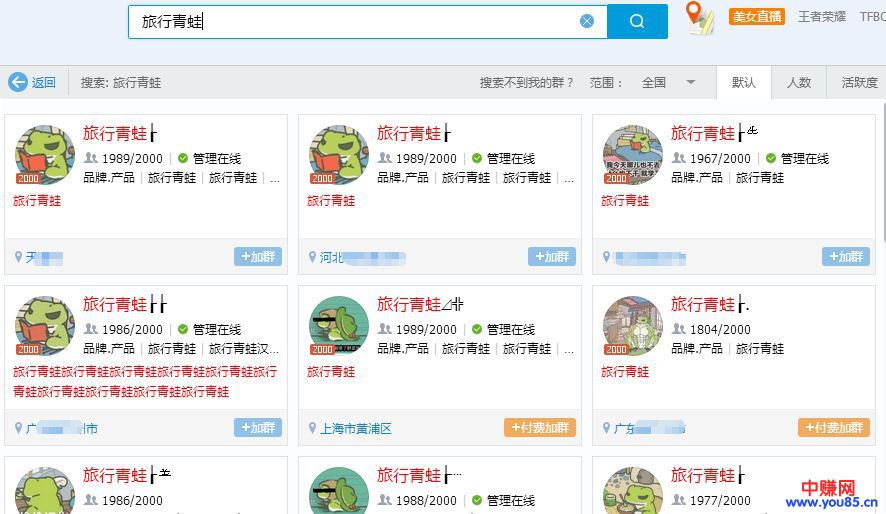Viewport: 886px width, 514px height.
Task: Open the 搜索不到我的群？ link
Action: click(527, 82)
